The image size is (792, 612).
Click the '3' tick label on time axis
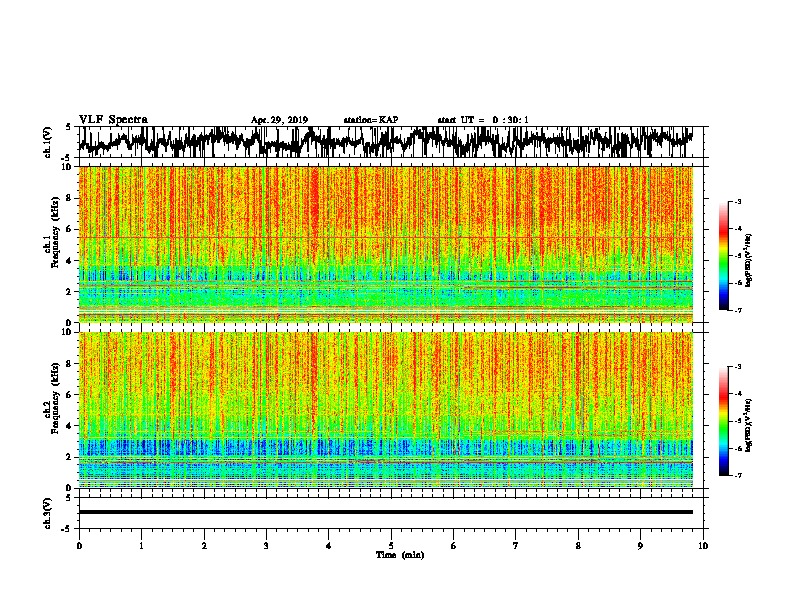(x=266, y=546)
